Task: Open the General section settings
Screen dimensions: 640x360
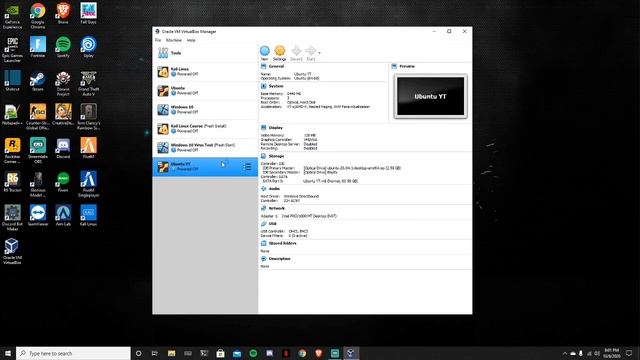Action: (276, 66)
